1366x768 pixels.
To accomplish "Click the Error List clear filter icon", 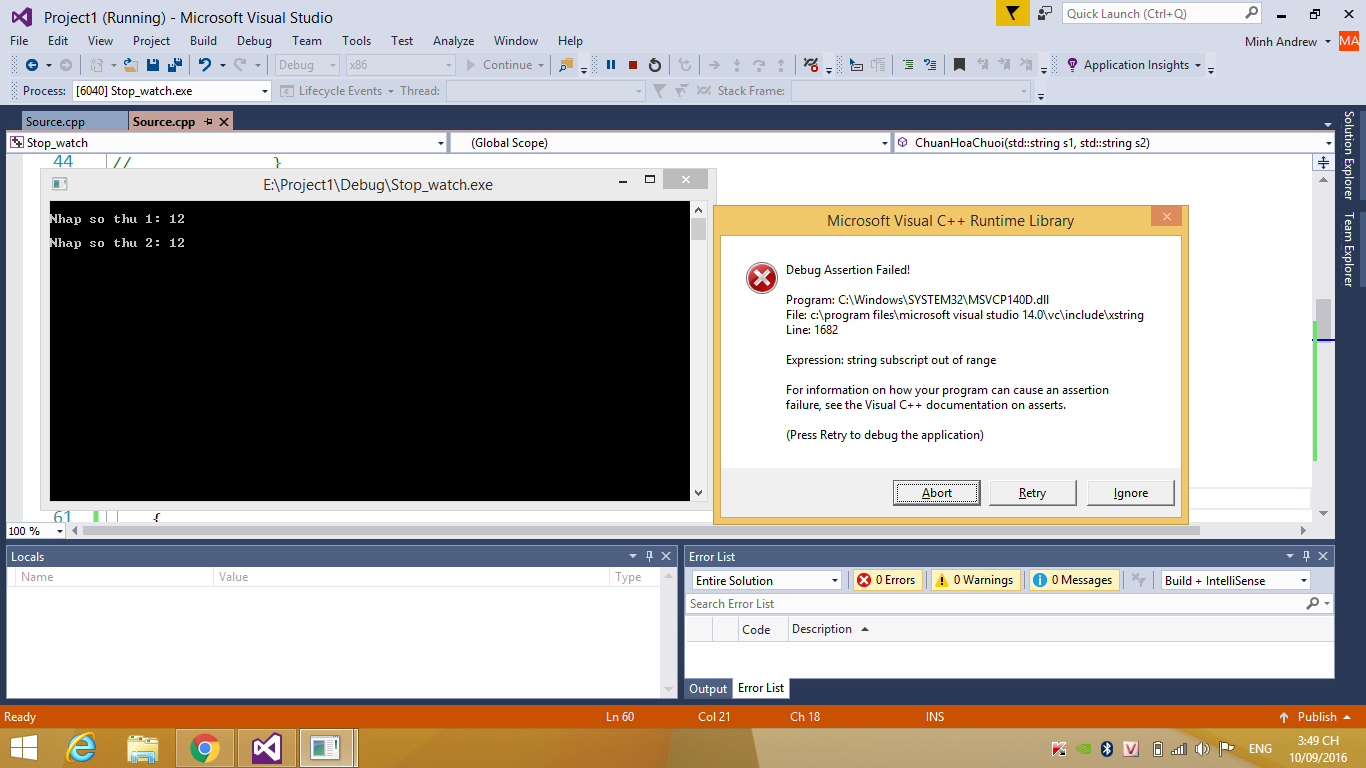I will pyautogui.click(x=1137, y=580).
